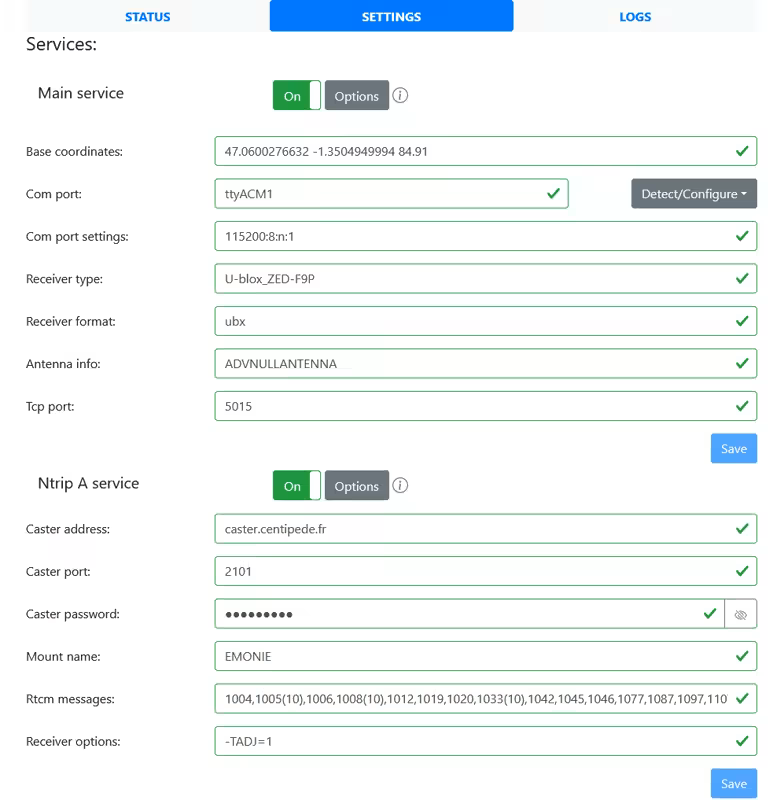Toggle the Ntrip A service On switch
The width and height of the screenshot is (784, 800).
tap(296, 486)
